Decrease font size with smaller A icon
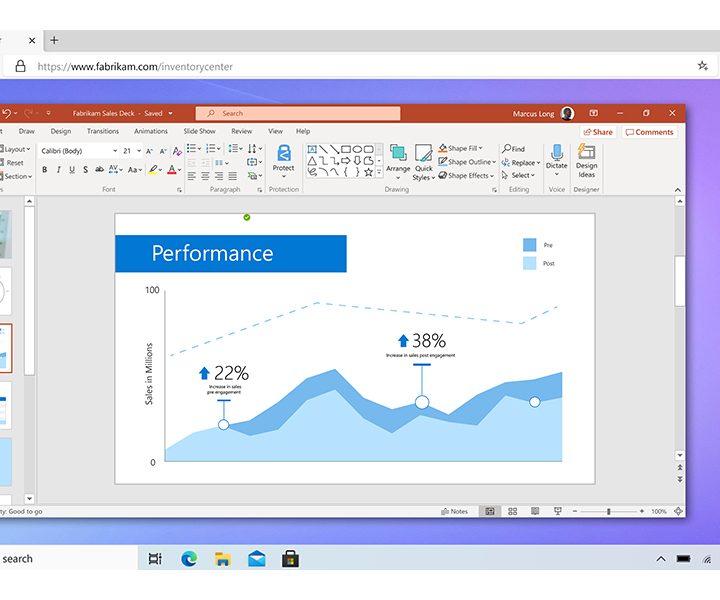Screen dimensions: 720x600 (x=163, y=151)
